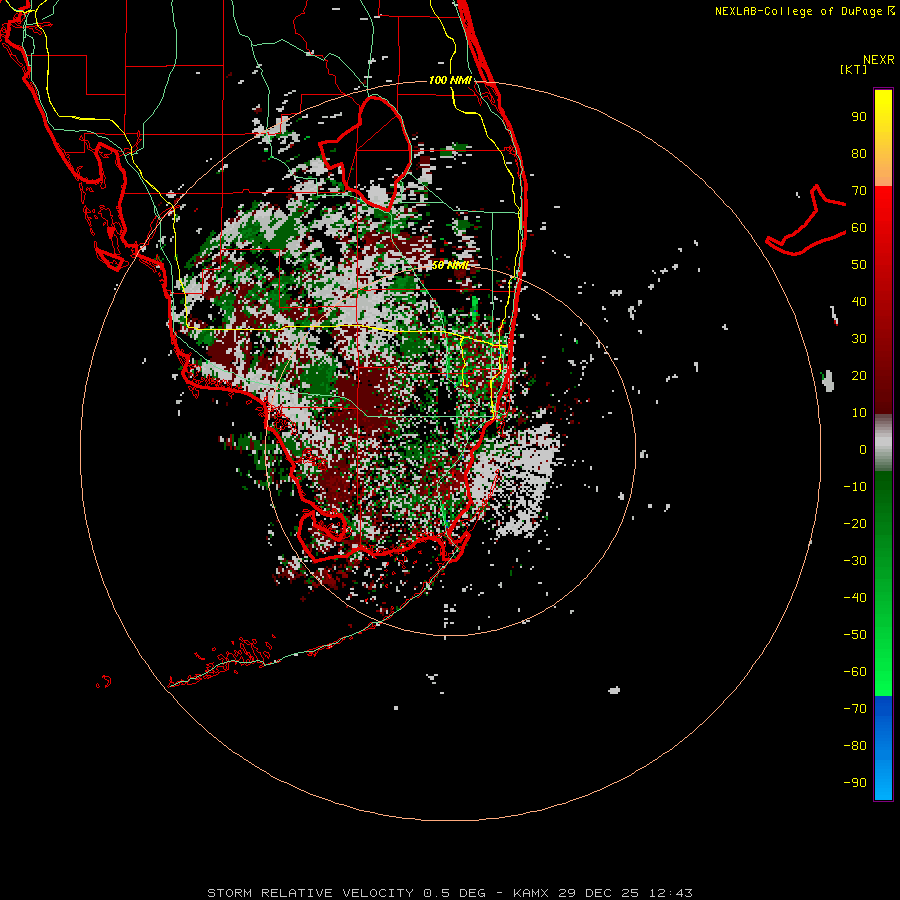The width and height of the screenshot is (900, 900).
Task: Click the positive 60 scale value
Action: (x=859, y=228)
